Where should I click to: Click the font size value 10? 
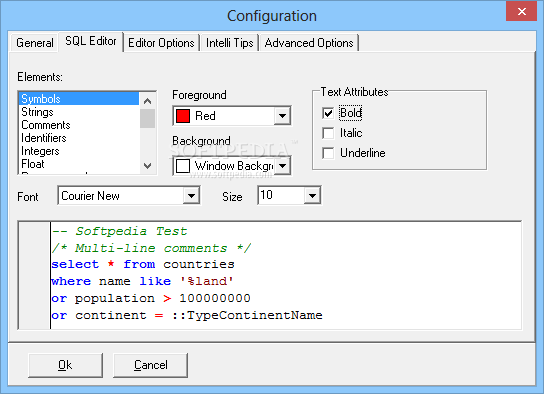point(266,195)
